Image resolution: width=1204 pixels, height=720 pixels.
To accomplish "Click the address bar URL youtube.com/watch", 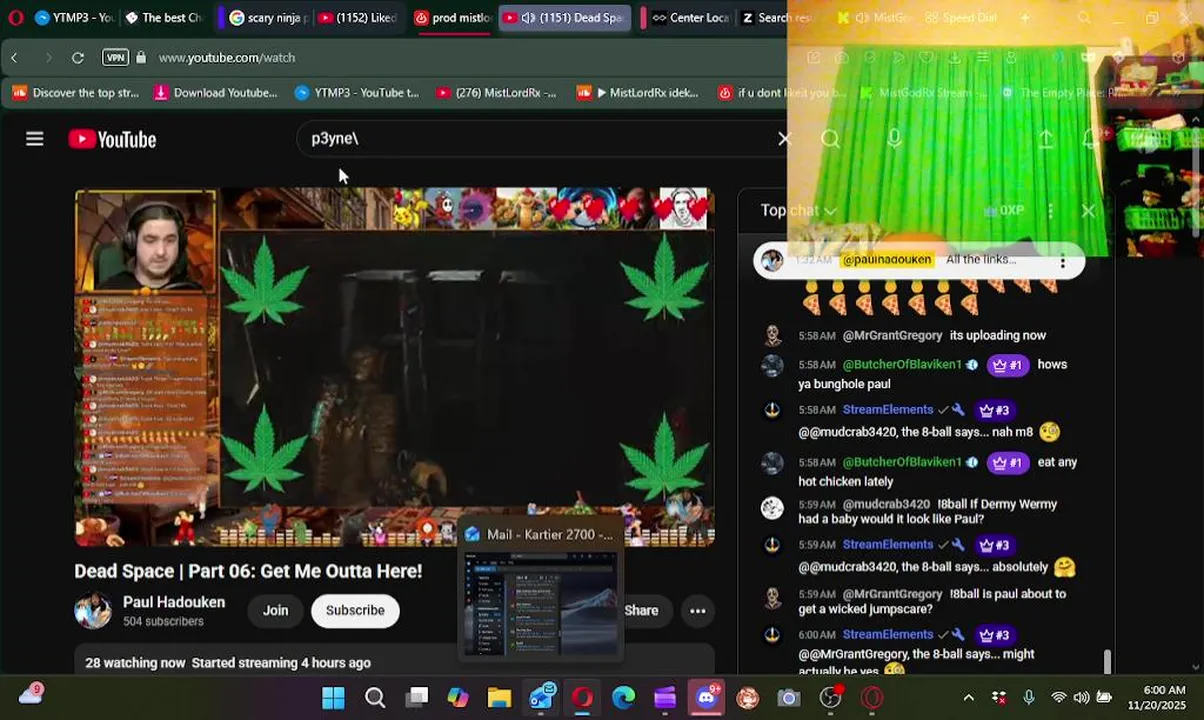I will [x=227, y=58].
